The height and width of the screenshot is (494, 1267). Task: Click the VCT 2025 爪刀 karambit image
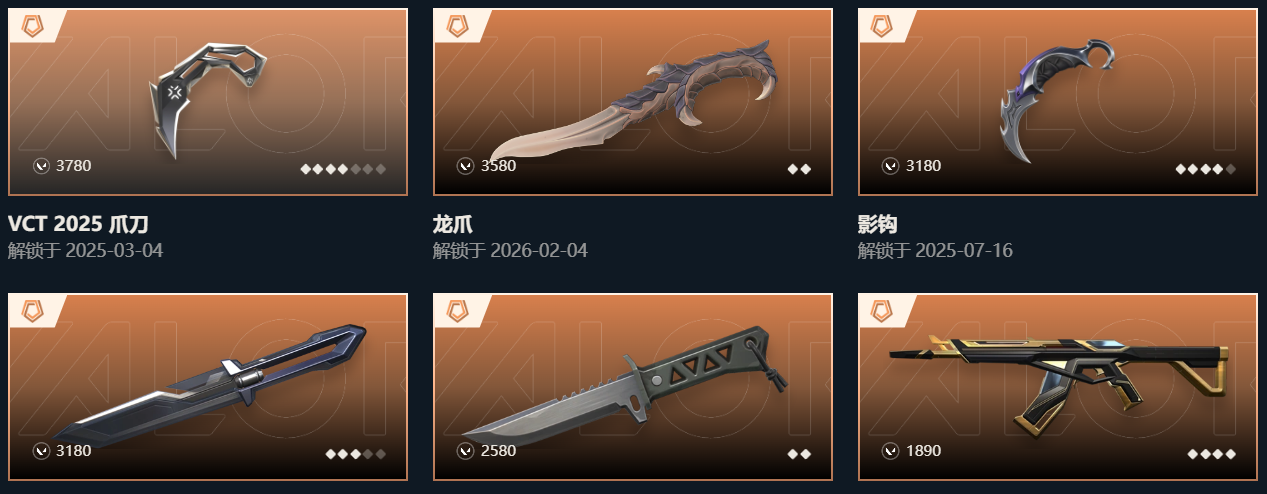[x=211, y=101]
